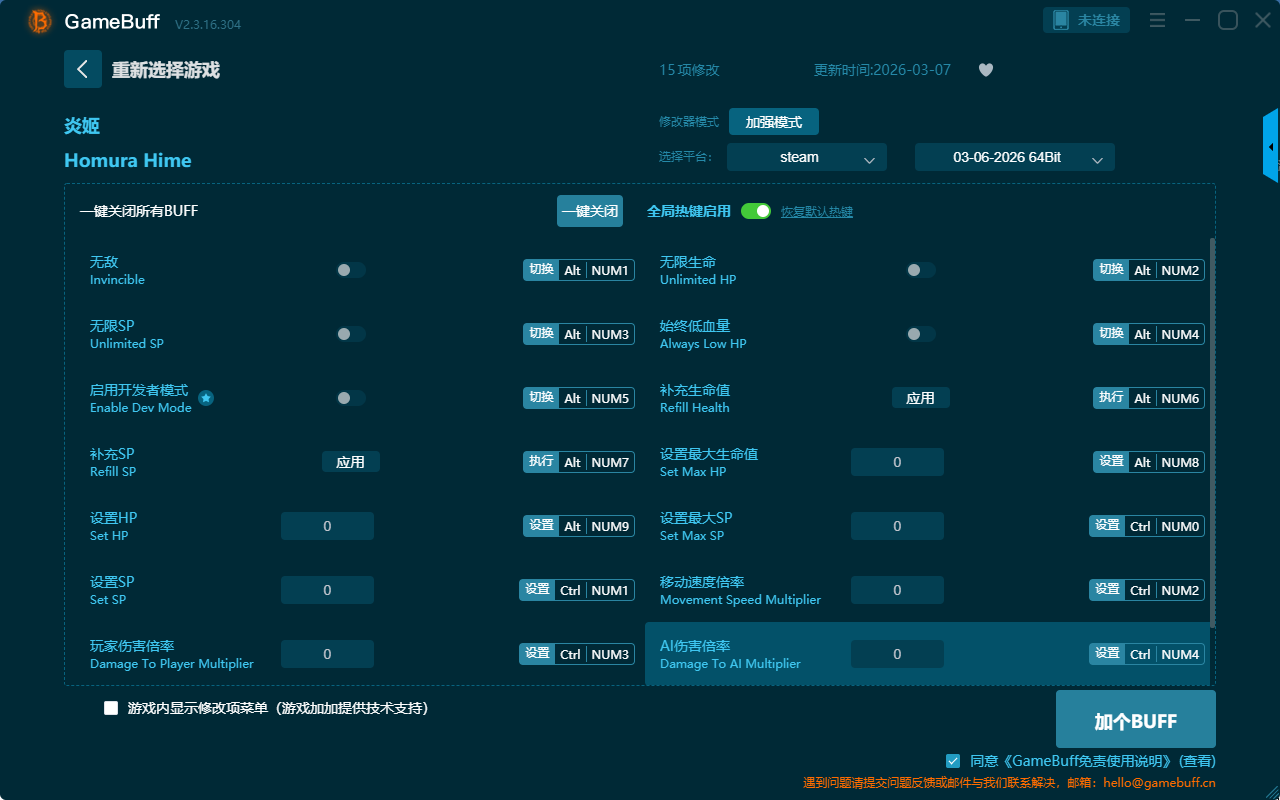This screenshot has width=1280, height=800.
Task: Turn off the global hotkey toggle
Action: [x=756, y=211]
